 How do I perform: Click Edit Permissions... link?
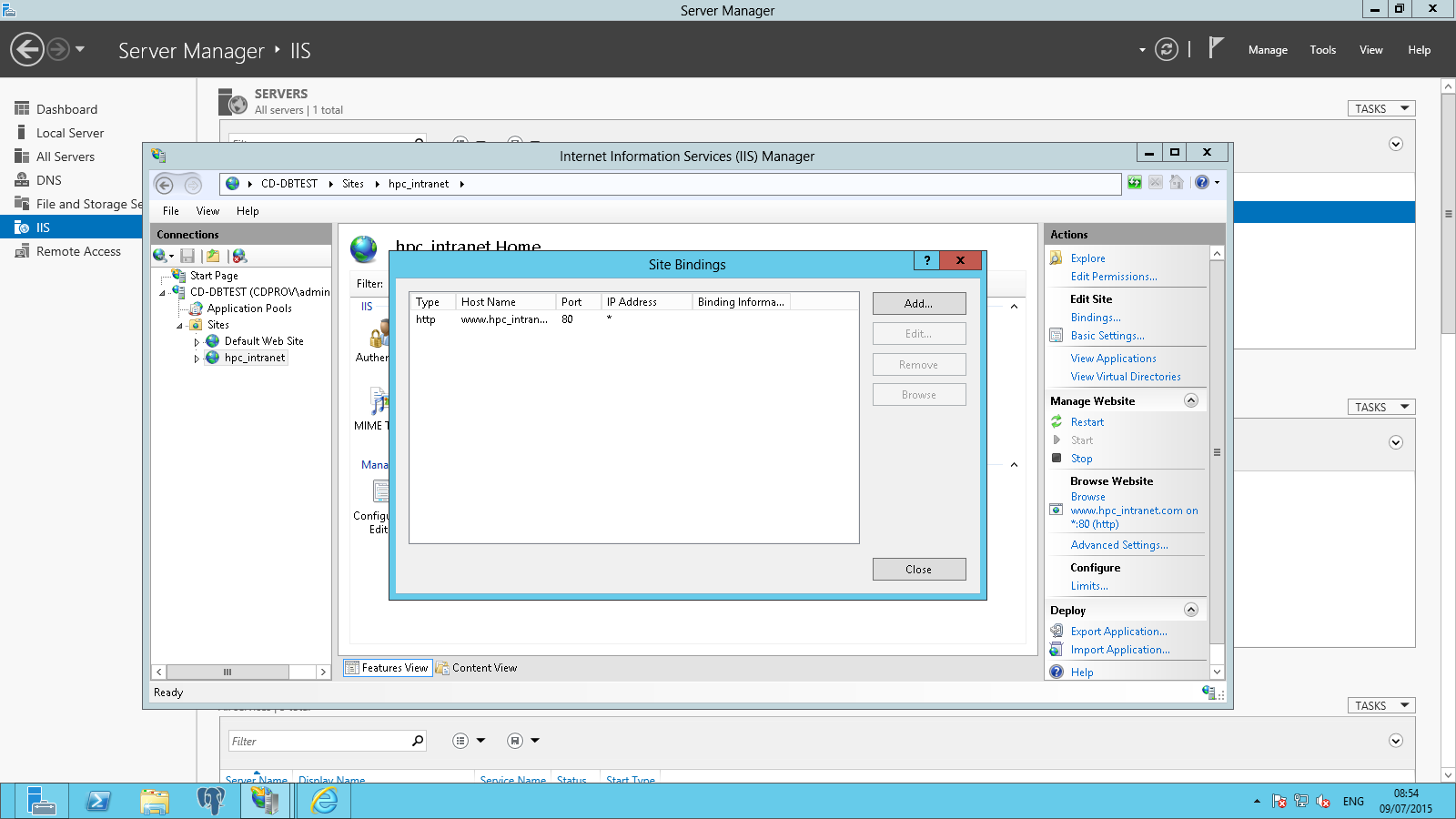pyautogui.click(x=1114, y=277)
